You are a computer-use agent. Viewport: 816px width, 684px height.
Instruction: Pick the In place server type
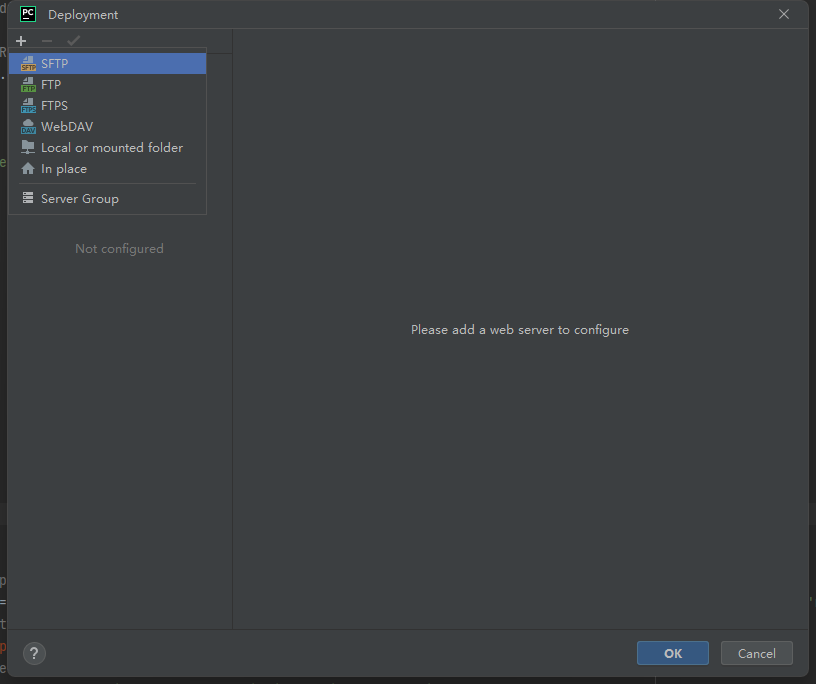(x=108, y=169)
